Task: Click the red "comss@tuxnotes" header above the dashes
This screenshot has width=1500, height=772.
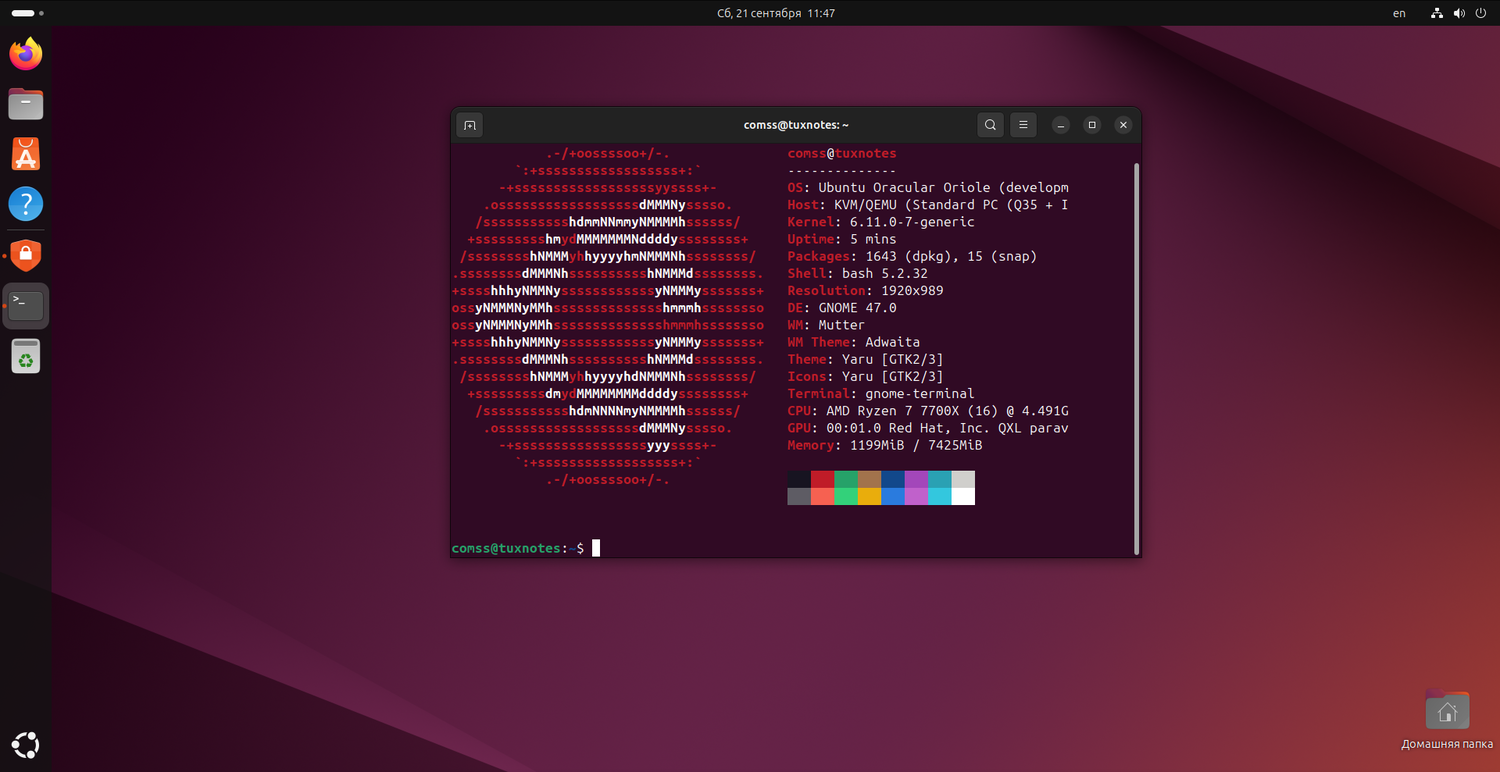Action: click(x=842, y=154)
